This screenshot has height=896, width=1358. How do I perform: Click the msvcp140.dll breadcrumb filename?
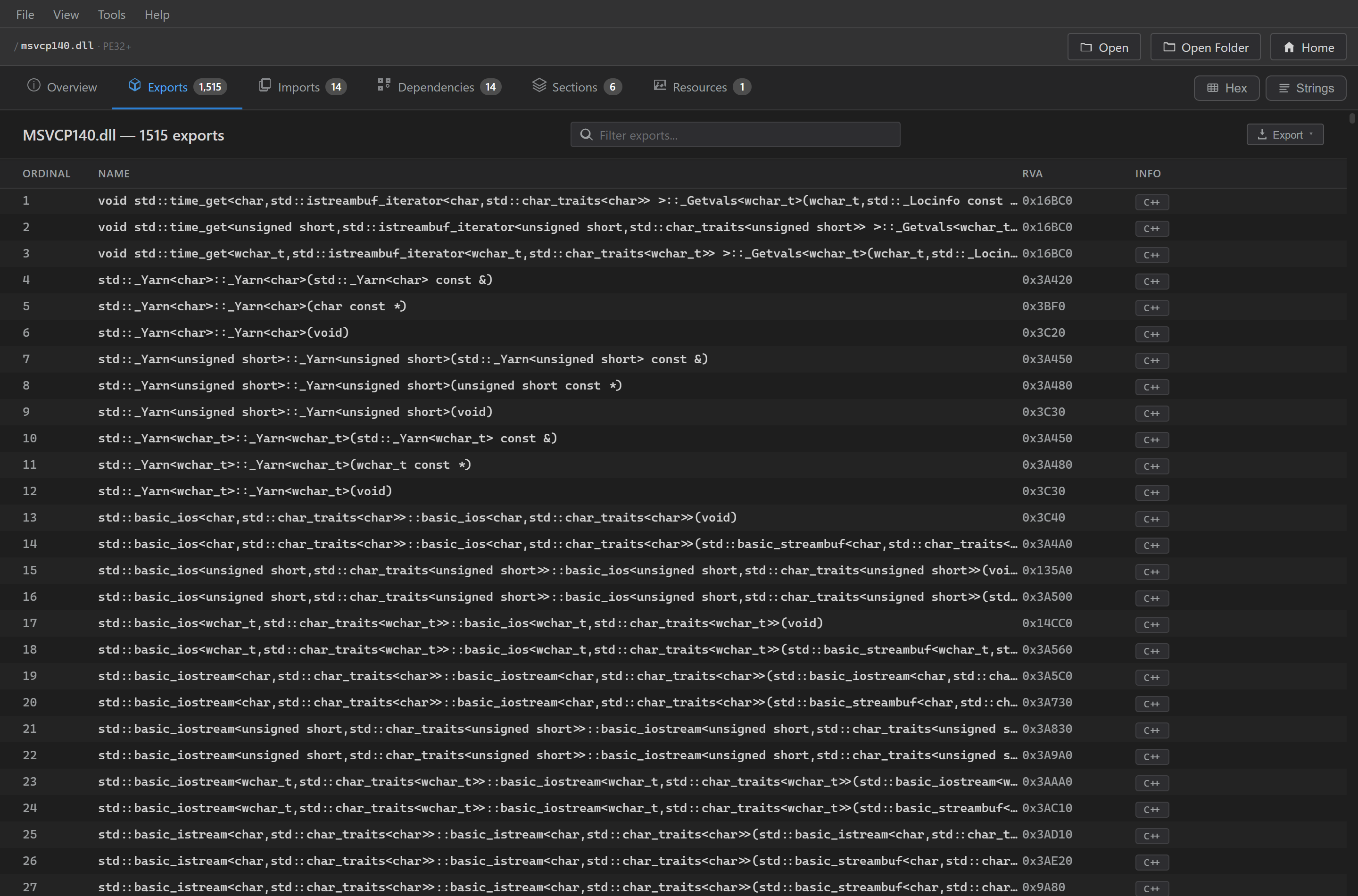tap(57, 46)
